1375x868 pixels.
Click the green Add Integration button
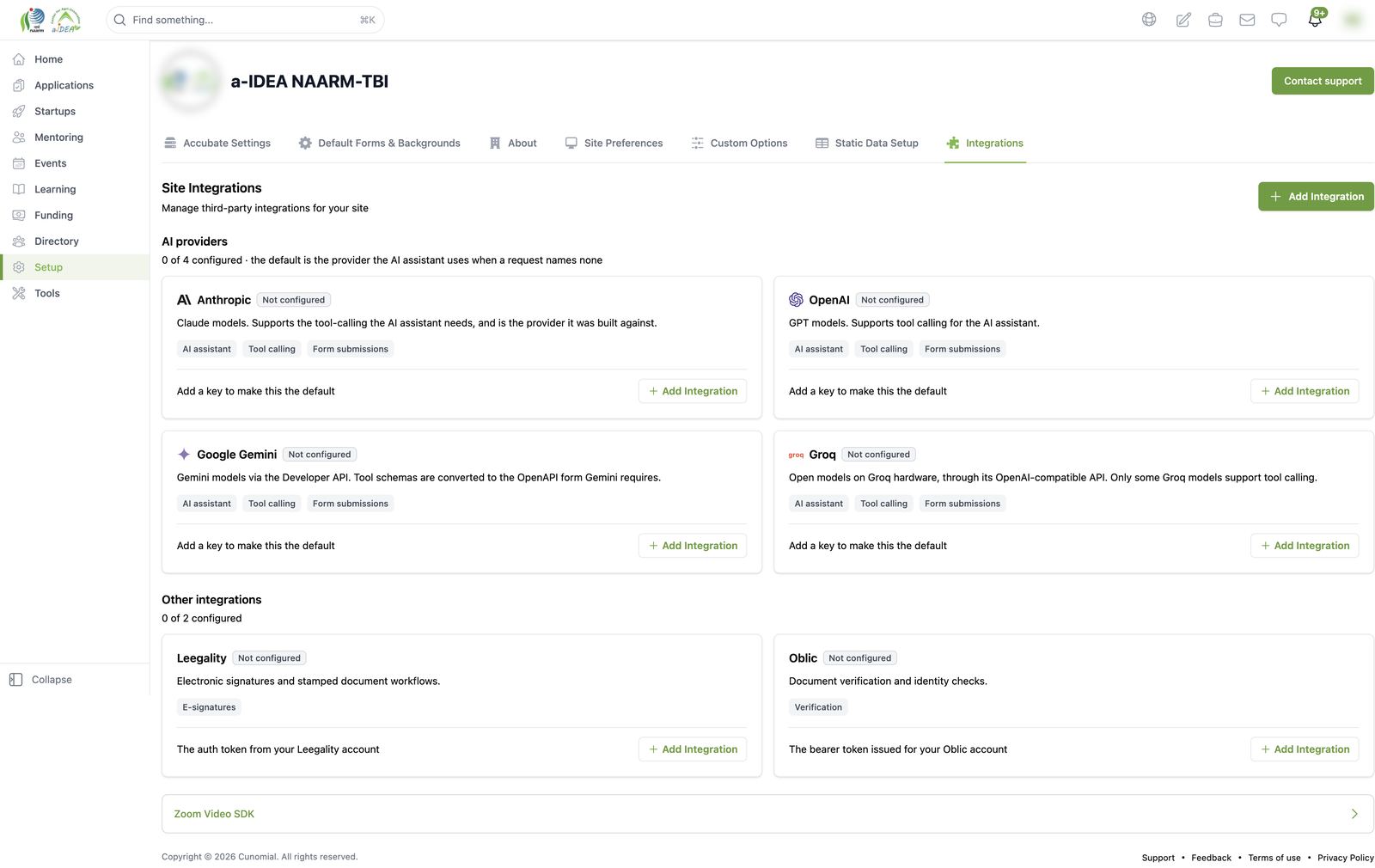tap(1316, 197)
